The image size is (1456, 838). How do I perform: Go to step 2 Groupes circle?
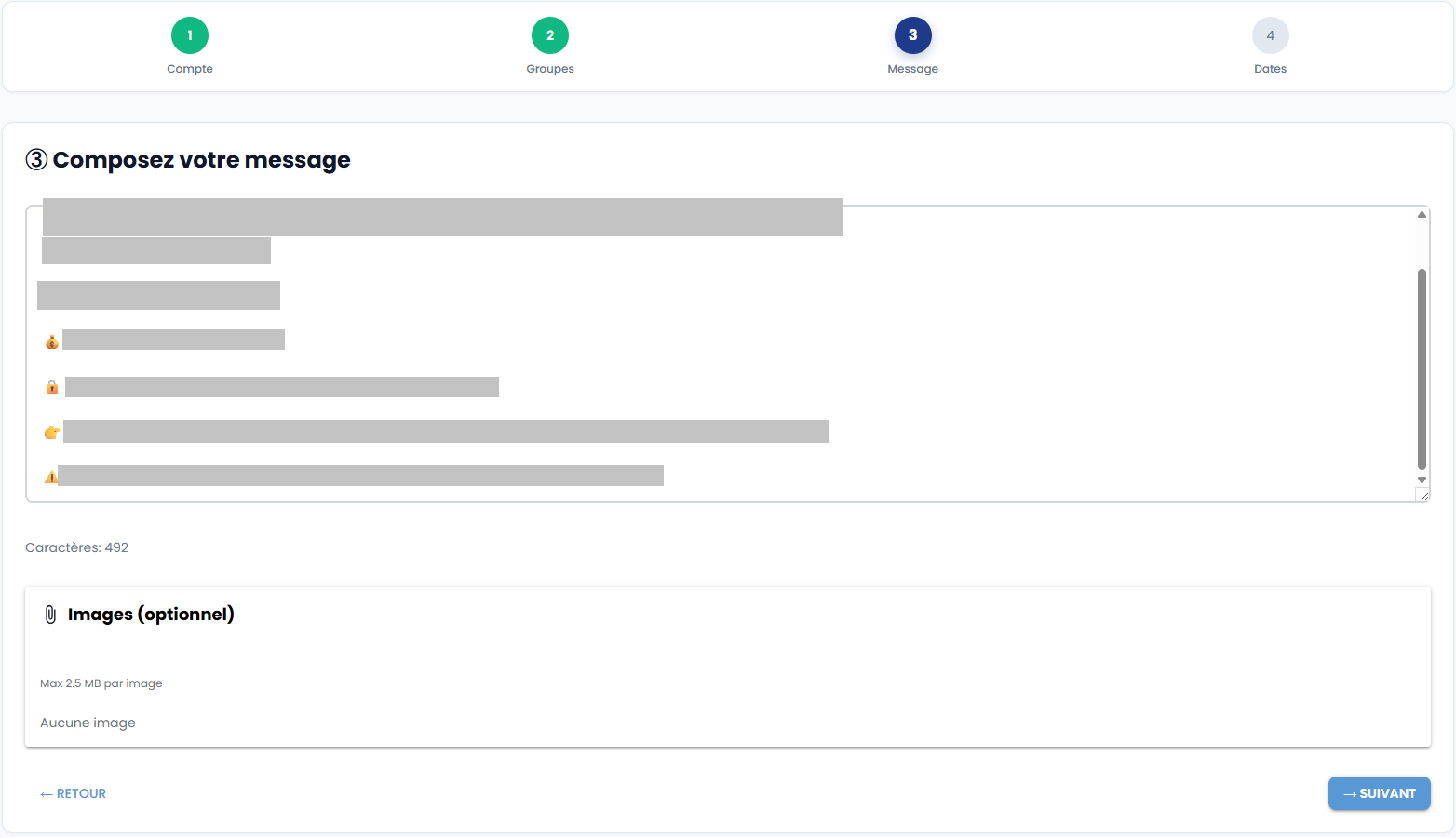click(550, 35)
